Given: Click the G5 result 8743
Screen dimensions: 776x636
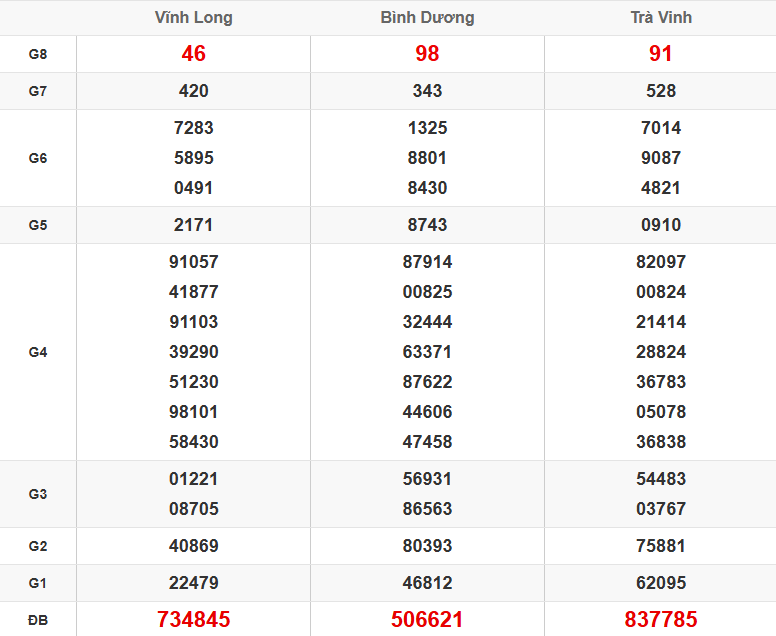Looking at the screenshot, I should pyautogui.click(x=427, y=225).
